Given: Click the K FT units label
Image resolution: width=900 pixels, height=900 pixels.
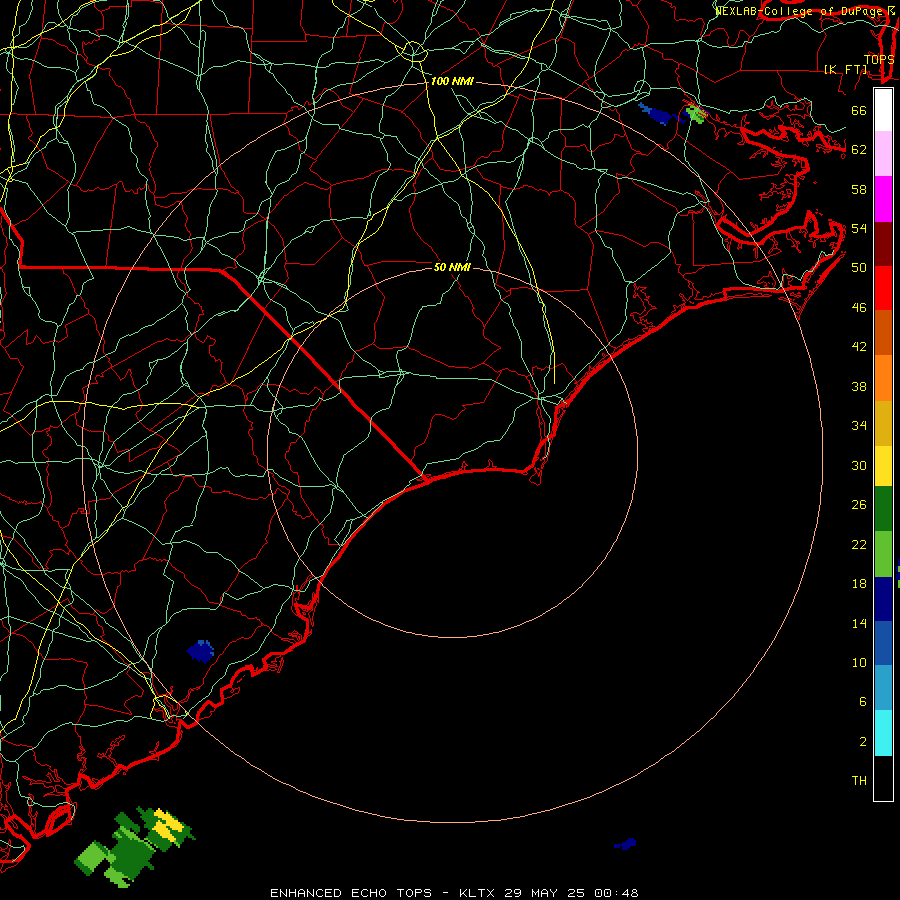Looking at the screenshot, I should click(845, 69).
